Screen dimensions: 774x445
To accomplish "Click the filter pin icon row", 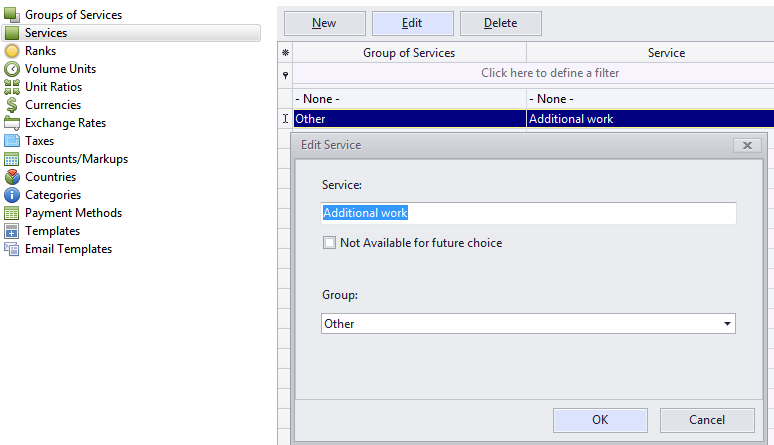I will click(533, 73).
